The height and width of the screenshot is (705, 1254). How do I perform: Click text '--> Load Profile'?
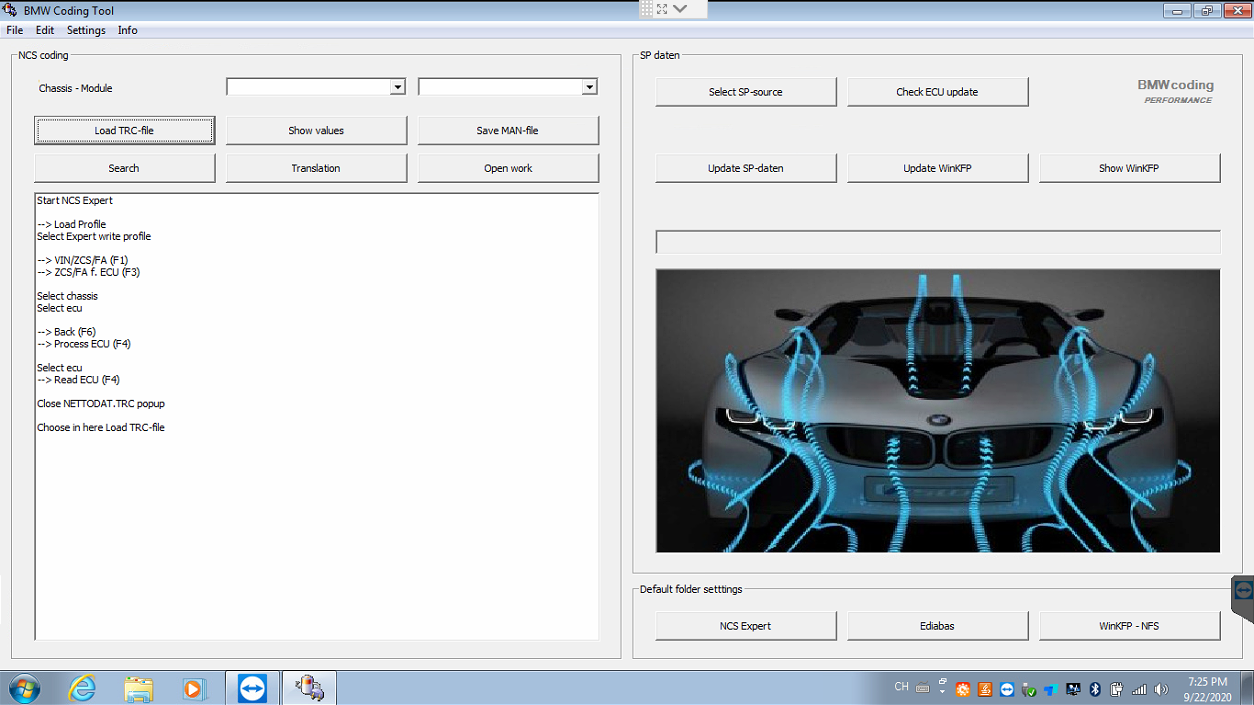71,224
